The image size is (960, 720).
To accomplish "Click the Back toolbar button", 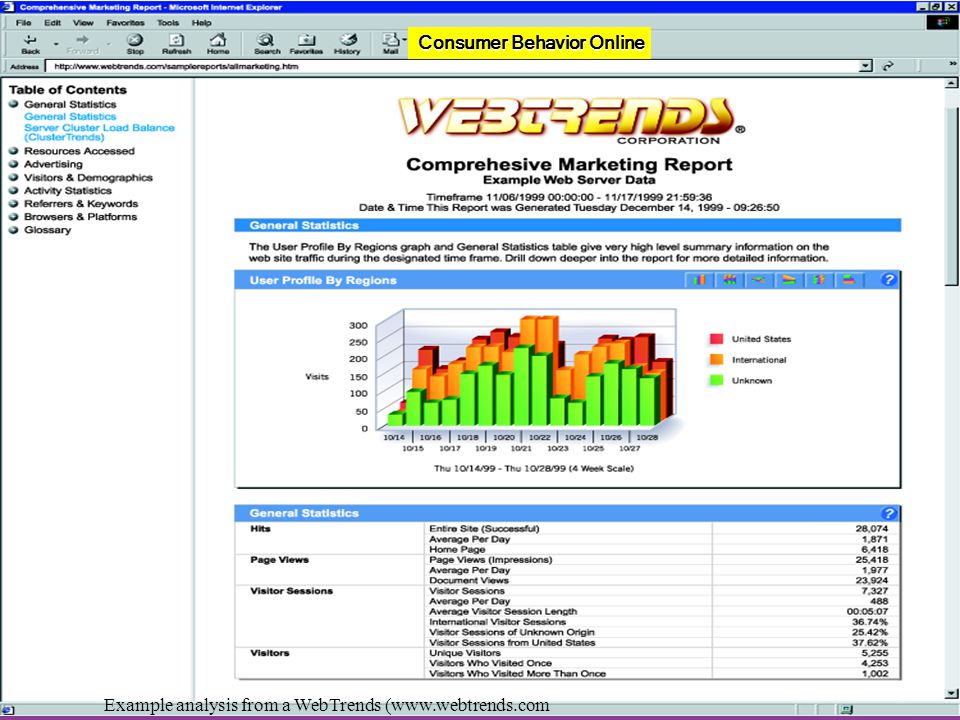I will 30,44.
